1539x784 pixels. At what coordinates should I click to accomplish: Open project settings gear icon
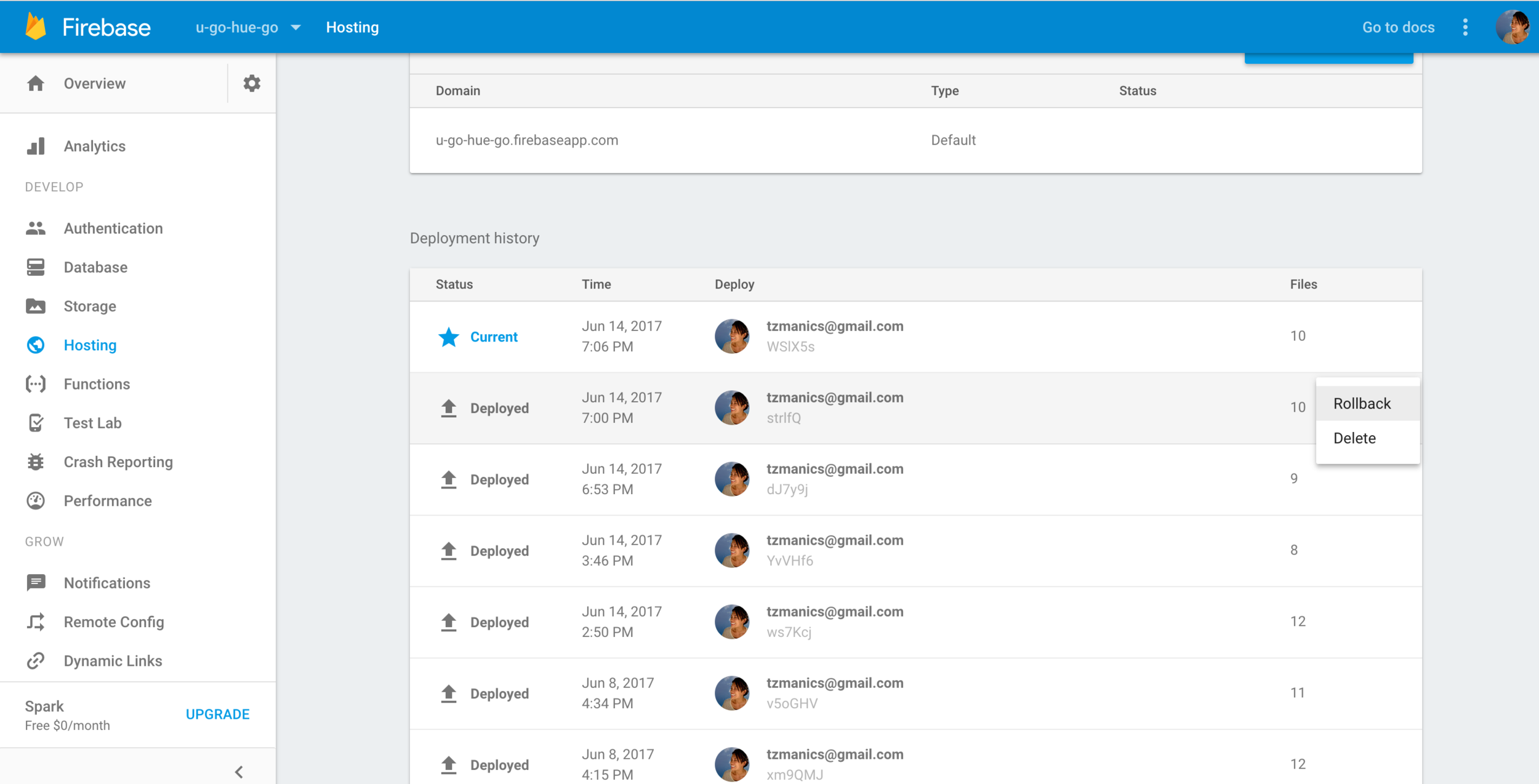[x=251, y=83]
